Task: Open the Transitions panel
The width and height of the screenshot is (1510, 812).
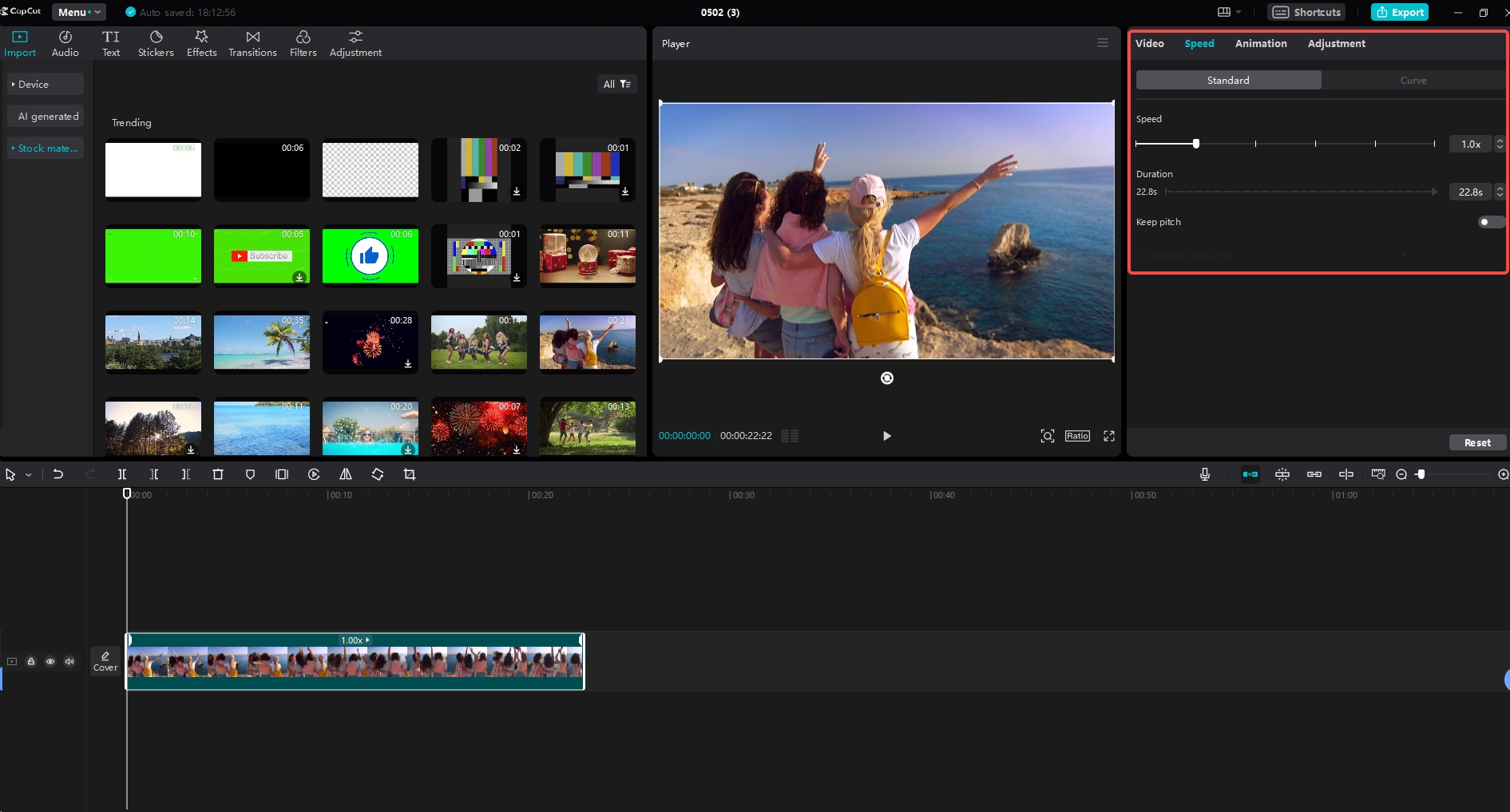Action: click(x=252, y=44)
